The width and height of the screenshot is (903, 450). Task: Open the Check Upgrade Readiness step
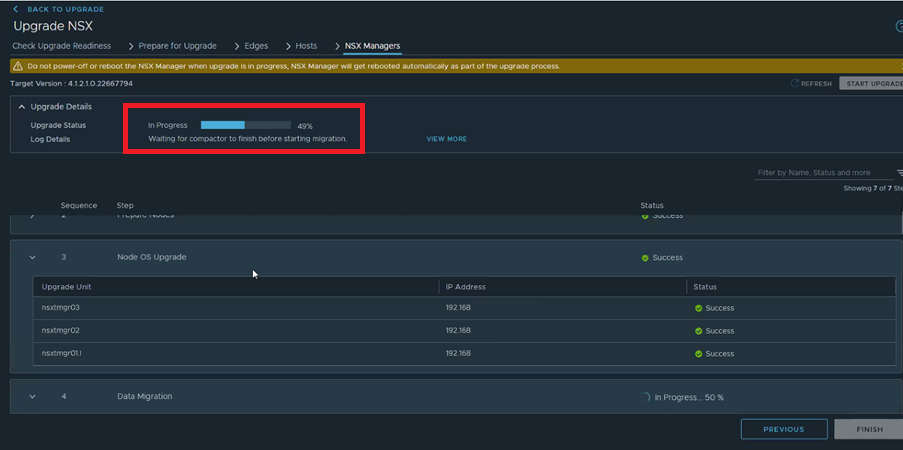62,46
